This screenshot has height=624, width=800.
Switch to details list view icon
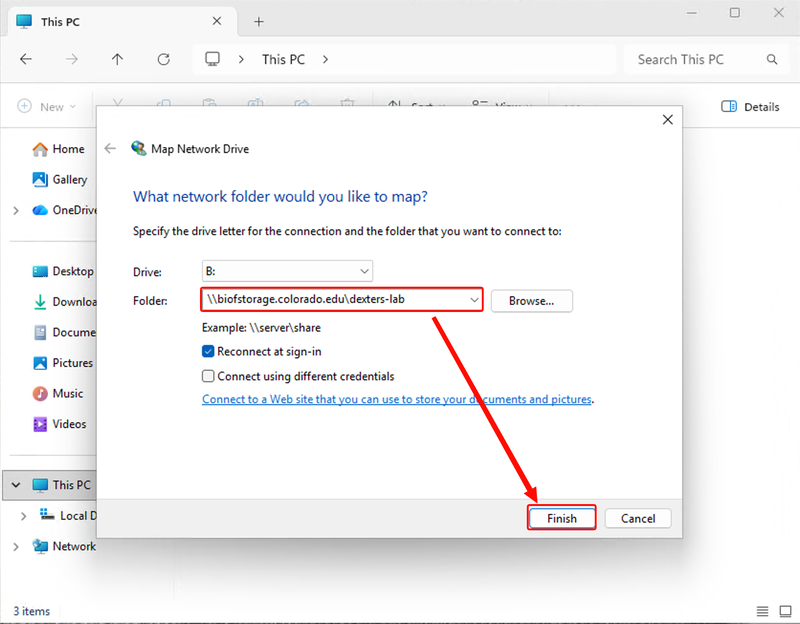(762, 611)
